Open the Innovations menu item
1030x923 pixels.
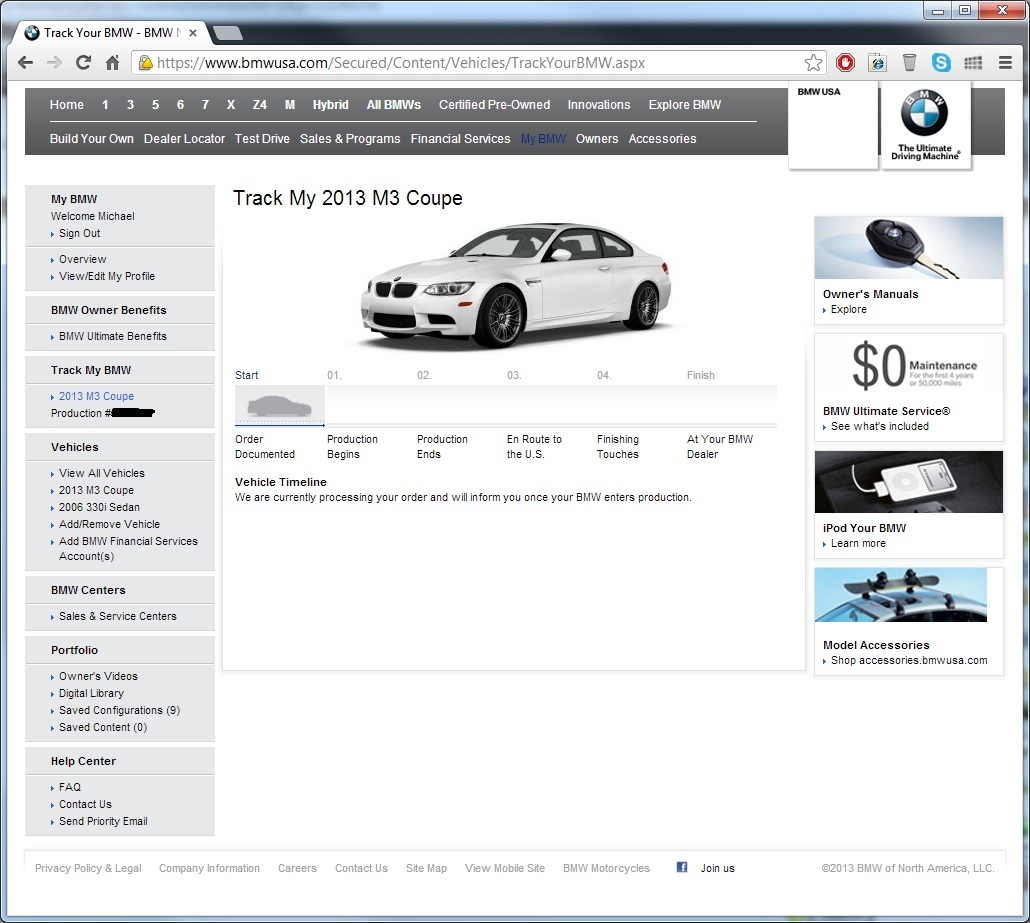(x=598, y=104)
